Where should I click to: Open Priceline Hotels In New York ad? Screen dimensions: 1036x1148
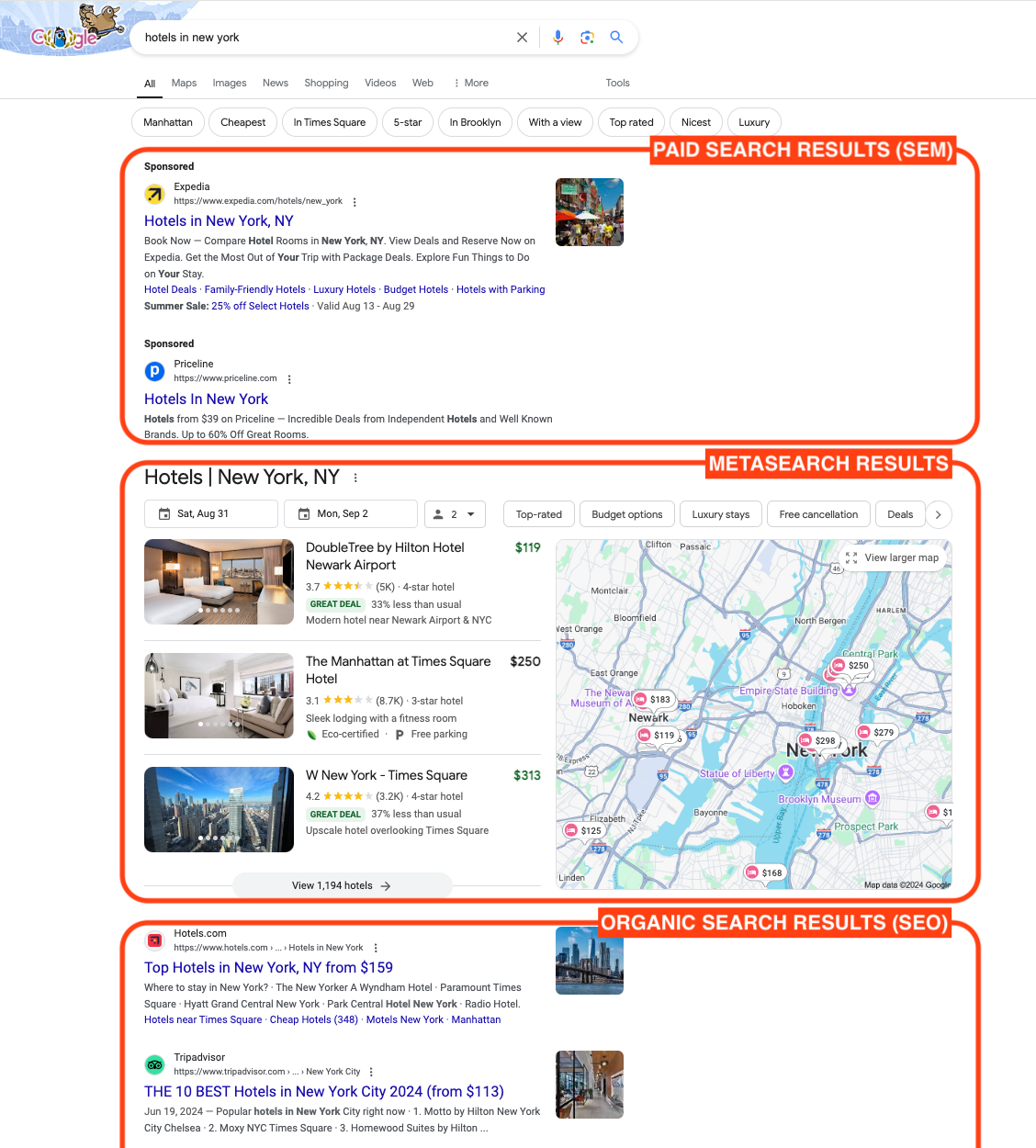pyautogui.click(x=207, y=400)
